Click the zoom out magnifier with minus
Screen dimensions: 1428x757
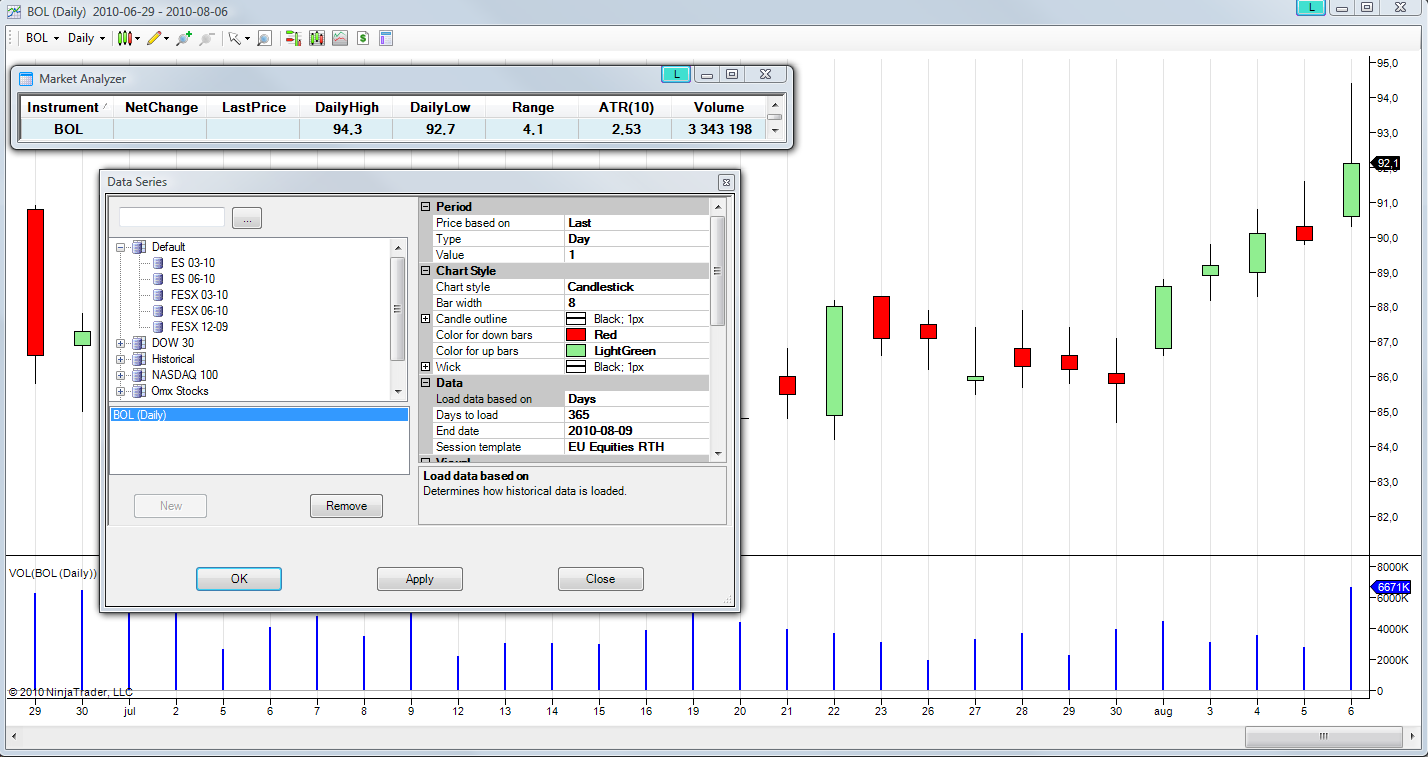coord(207,38)
